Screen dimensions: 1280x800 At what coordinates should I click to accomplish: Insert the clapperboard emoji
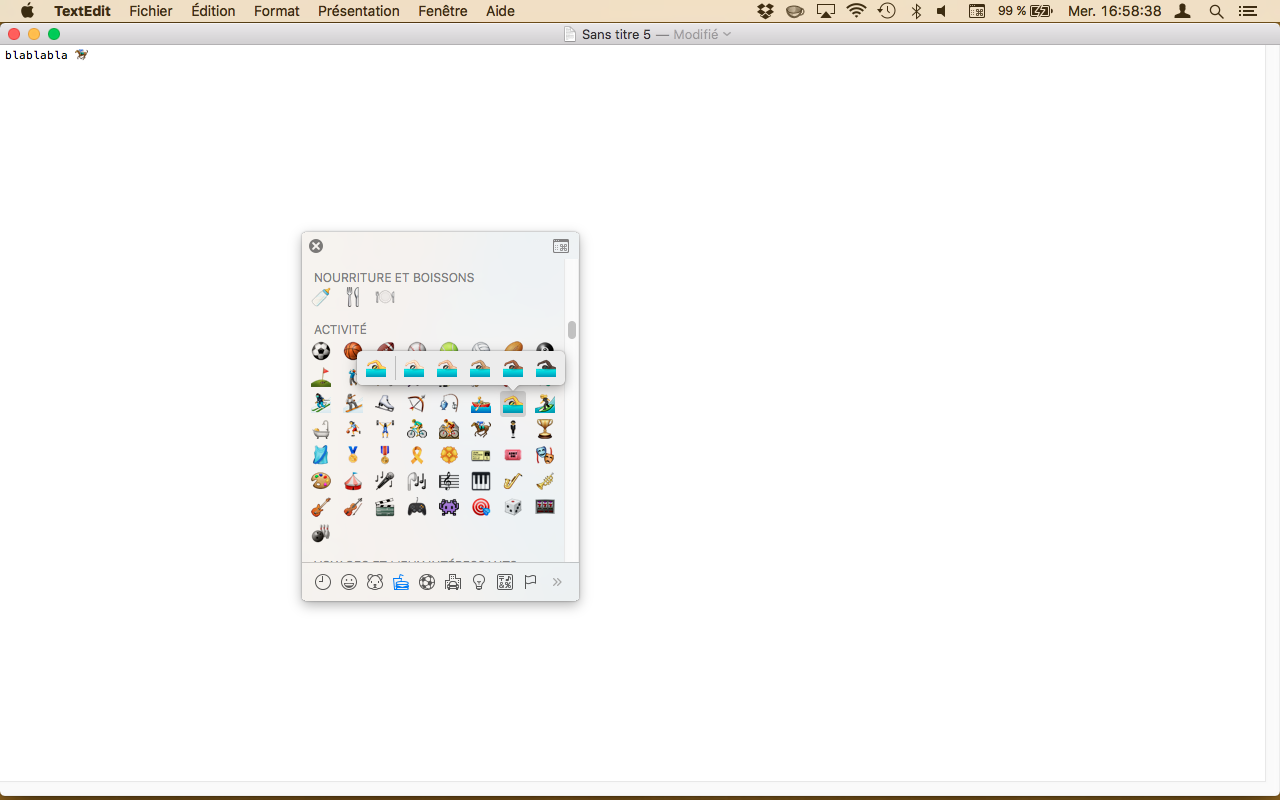(385, 507)
